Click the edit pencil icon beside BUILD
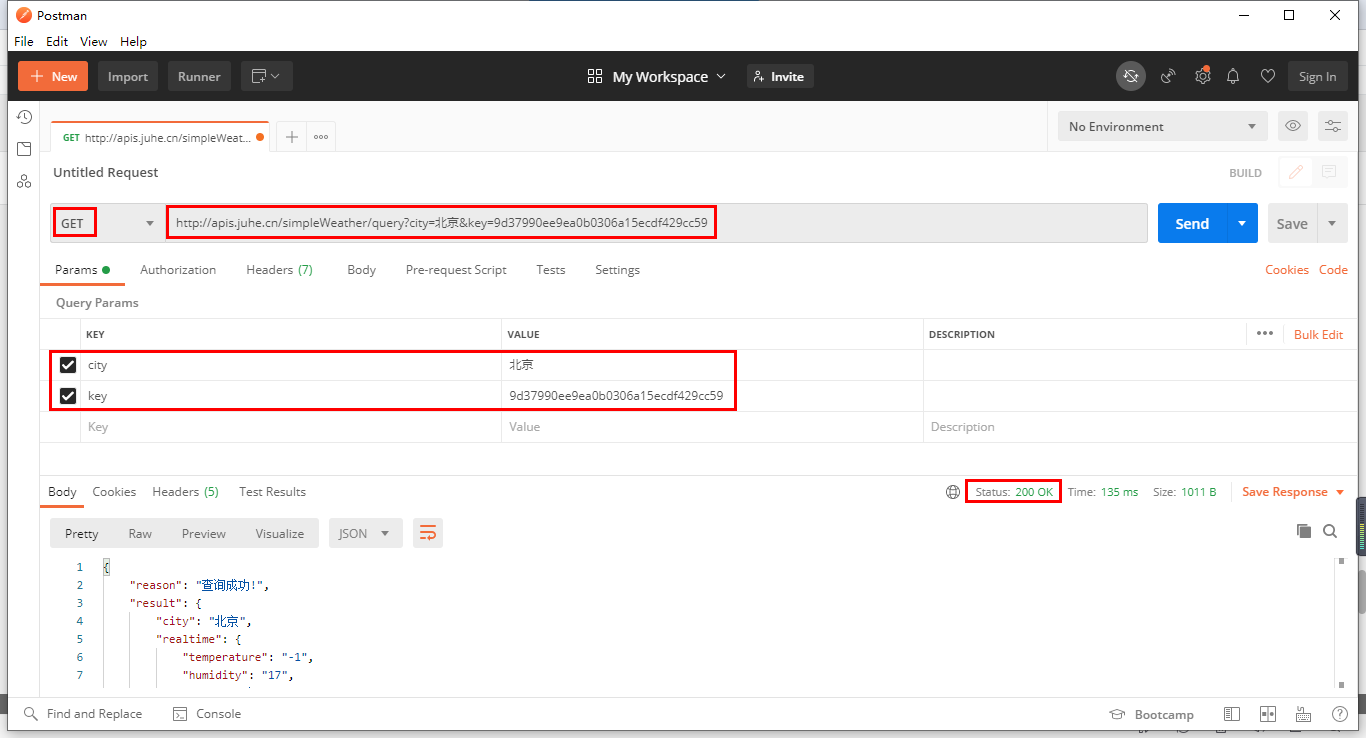 click(x=1296, y=172)
